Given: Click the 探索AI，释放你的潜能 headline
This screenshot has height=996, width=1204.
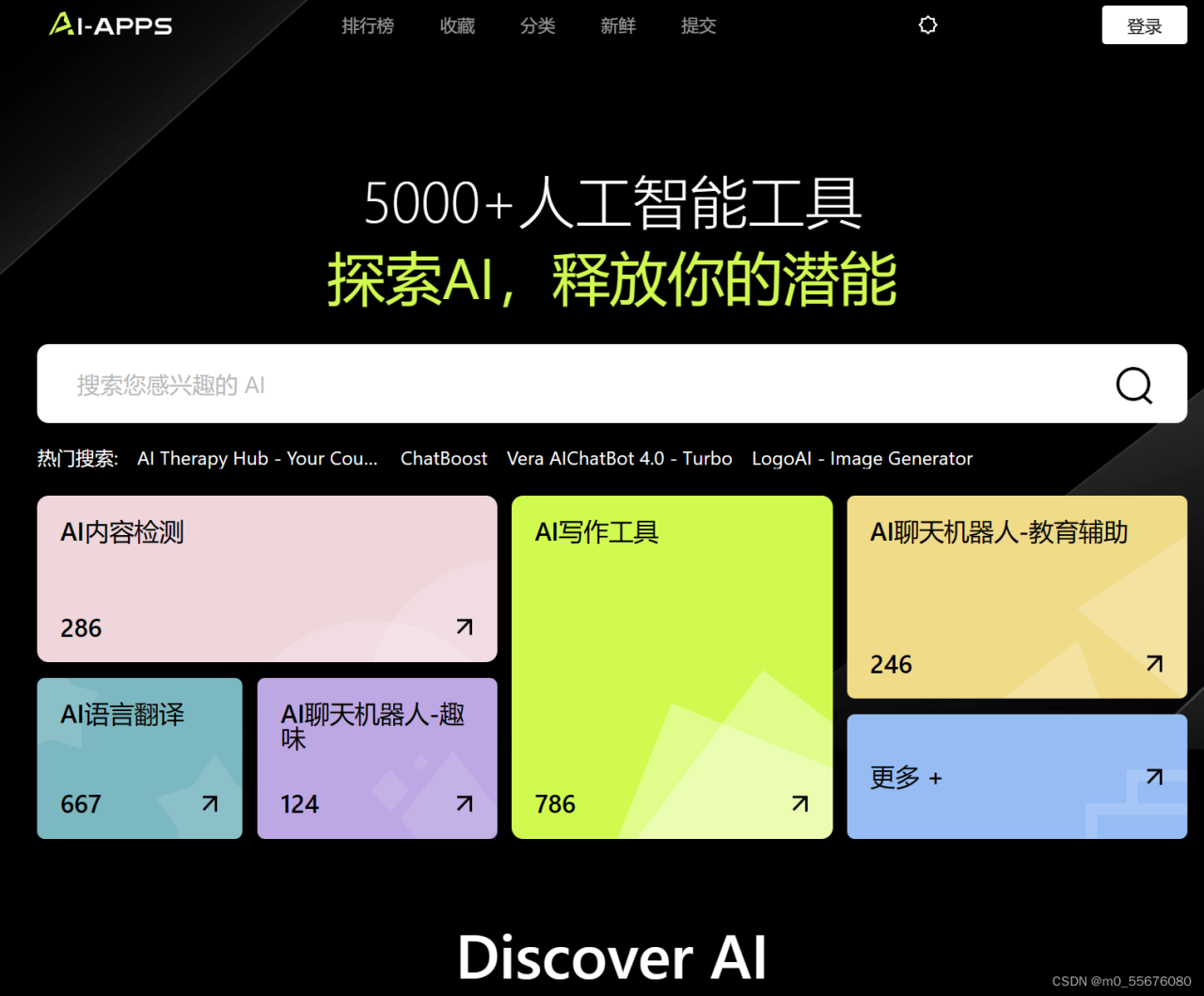Looking at the screenshot, I should pyautogui.click(x=612, y=279).
